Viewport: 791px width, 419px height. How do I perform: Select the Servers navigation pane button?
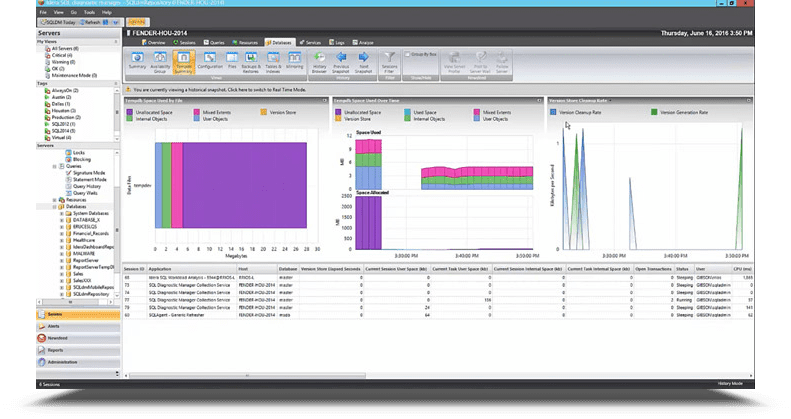pyautogui.click(x=78, y=315)
